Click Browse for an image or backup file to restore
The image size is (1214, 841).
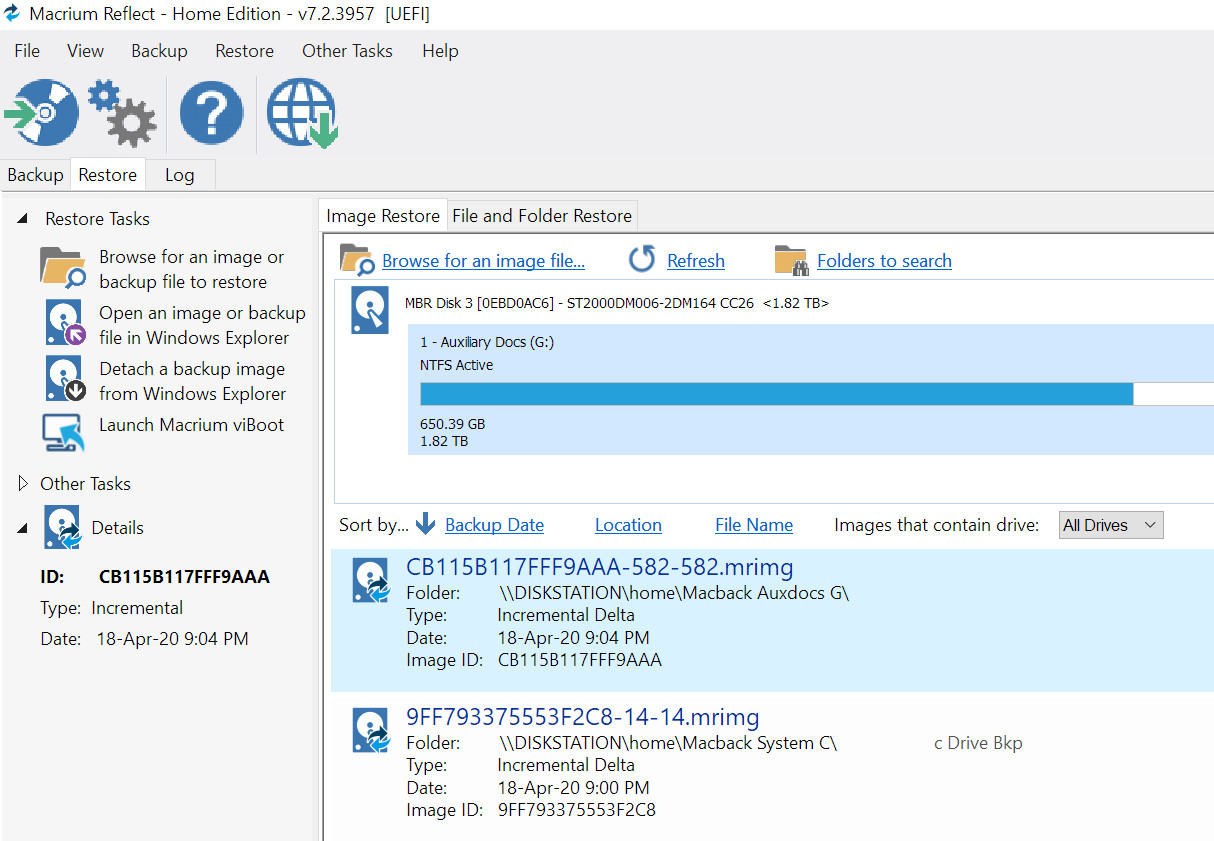coord(191,269)
